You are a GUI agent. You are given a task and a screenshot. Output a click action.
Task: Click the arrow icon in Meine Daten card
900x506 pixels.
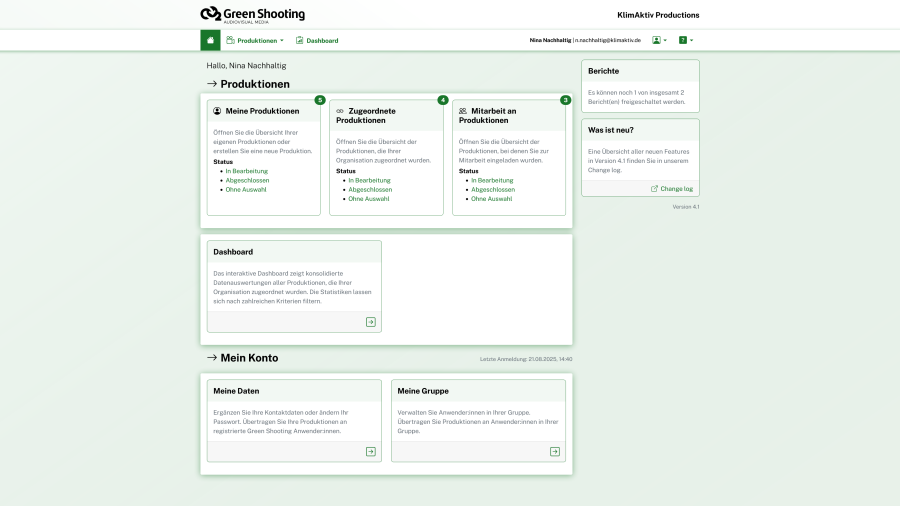coord(370,451)
